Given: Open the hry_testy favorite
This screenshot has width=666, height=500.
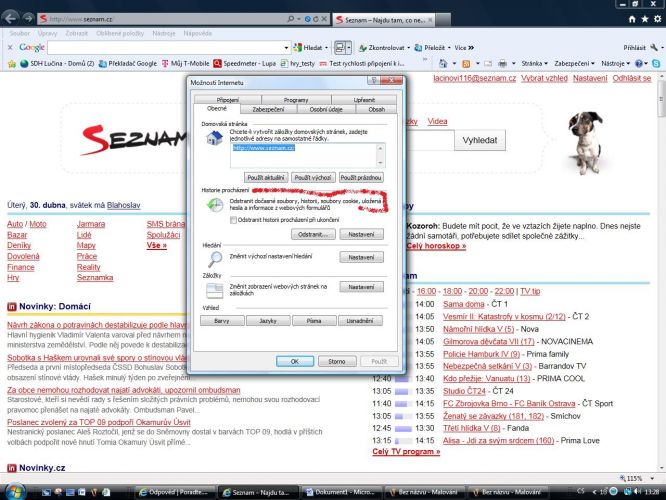Looking at the screenshot, I should pos(298,64).
